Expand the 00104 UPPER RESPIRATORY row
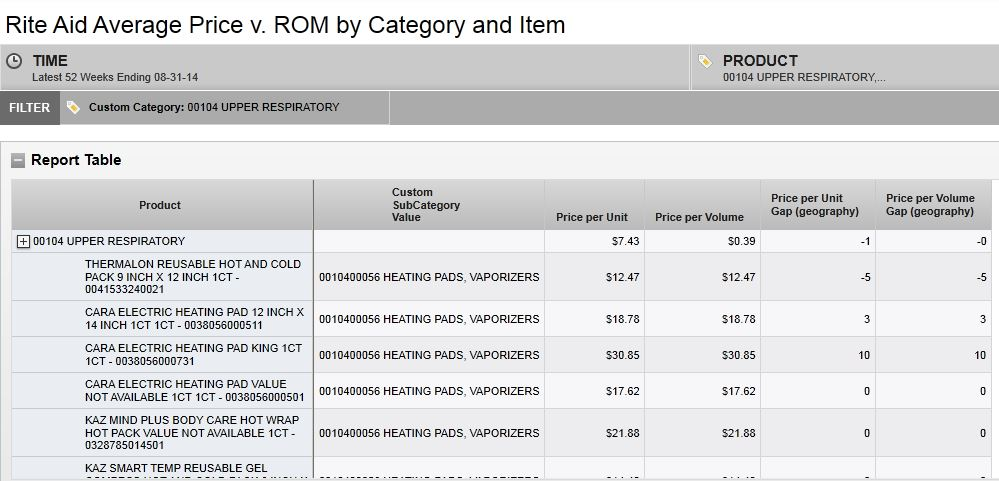 tap(23, 241)
